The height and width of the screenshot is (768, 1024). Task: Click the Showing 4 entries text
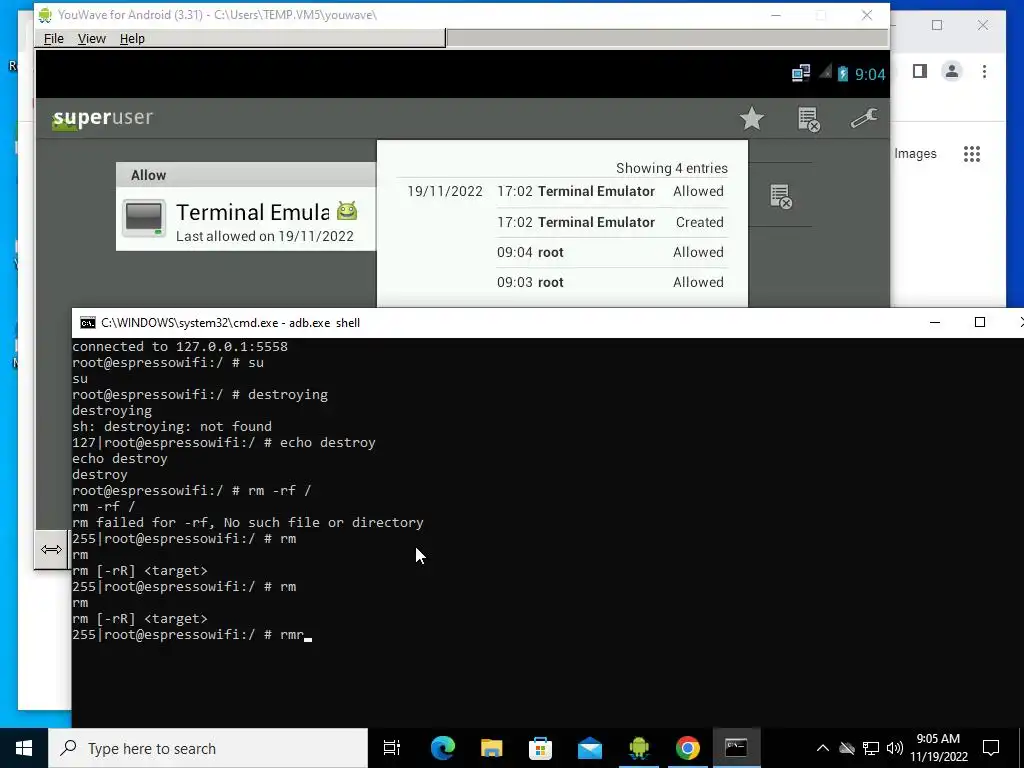pos(671,168)
